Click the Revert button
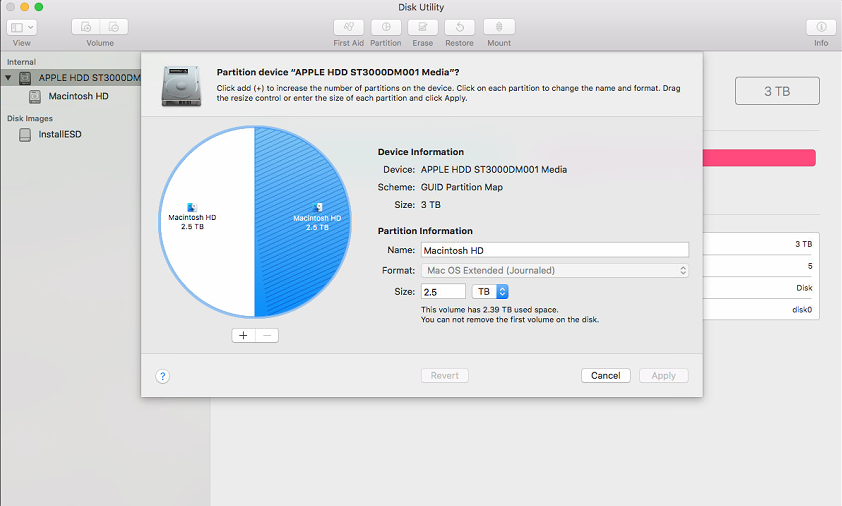 coord(445,375)
